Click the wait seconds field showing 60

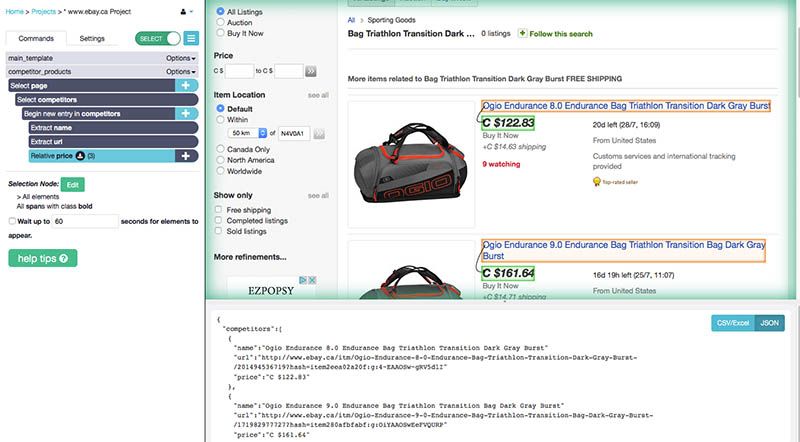pyautogui.click(x=85, y=222)
